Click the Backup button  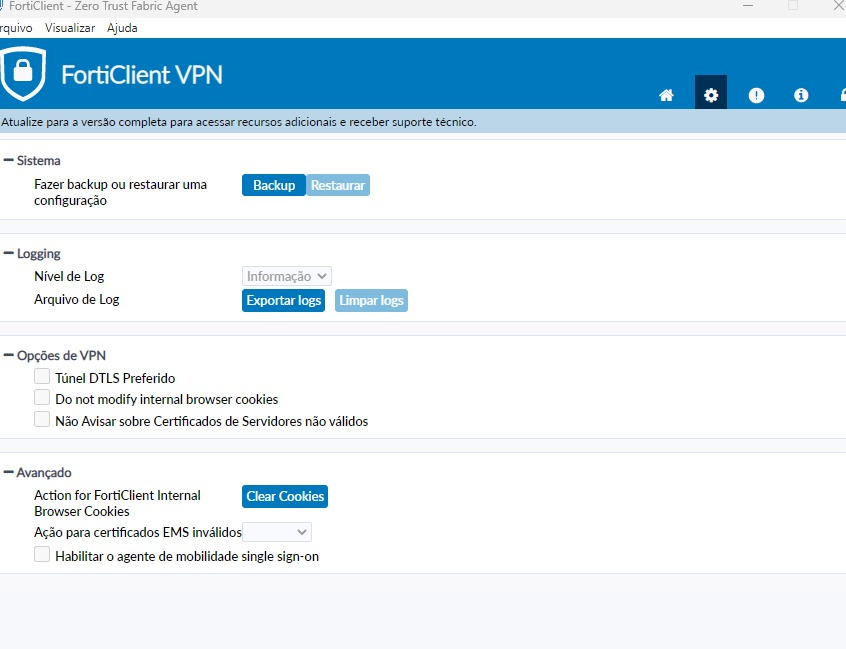point(274,185)
